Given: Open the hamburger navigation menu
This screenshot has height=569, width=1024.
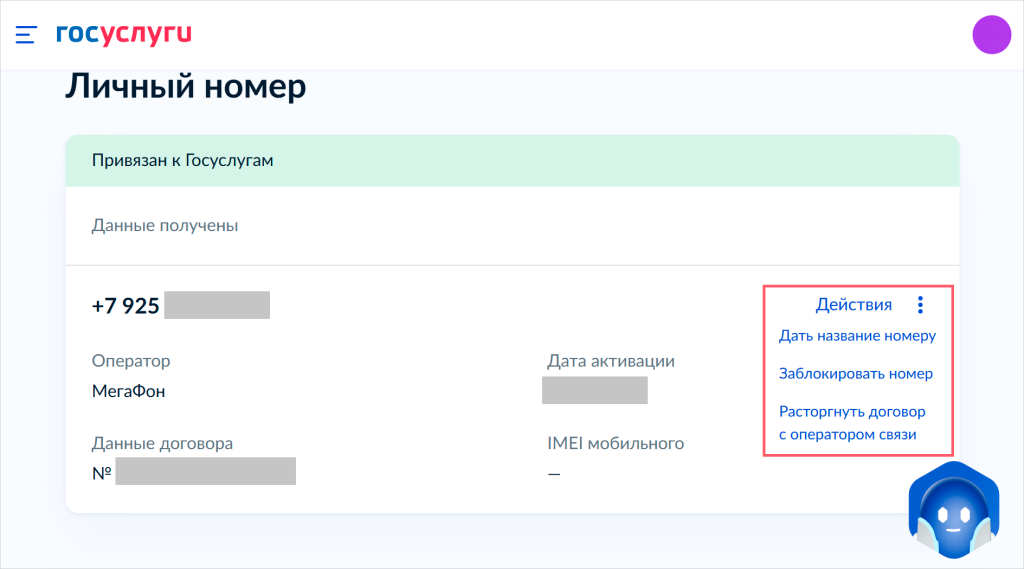Looking at the screenshot, I should [27, 35].
